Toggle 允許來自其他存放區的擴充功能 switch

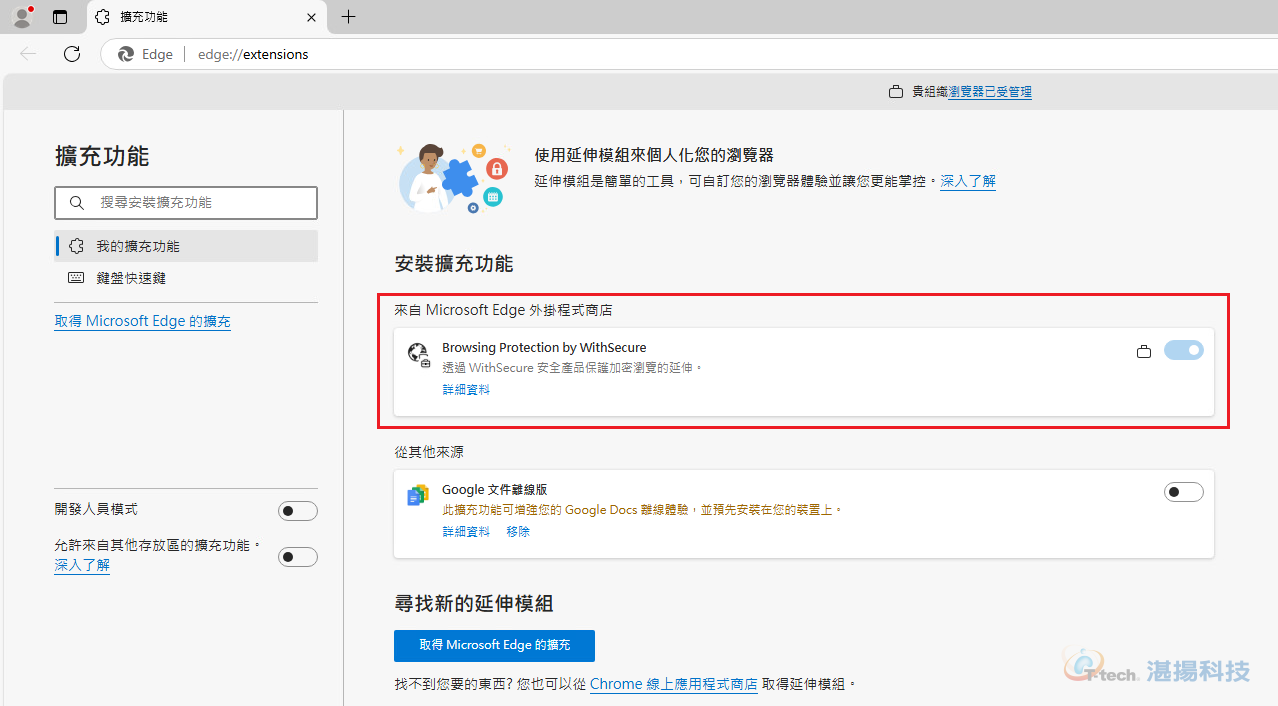coord(298,557)
